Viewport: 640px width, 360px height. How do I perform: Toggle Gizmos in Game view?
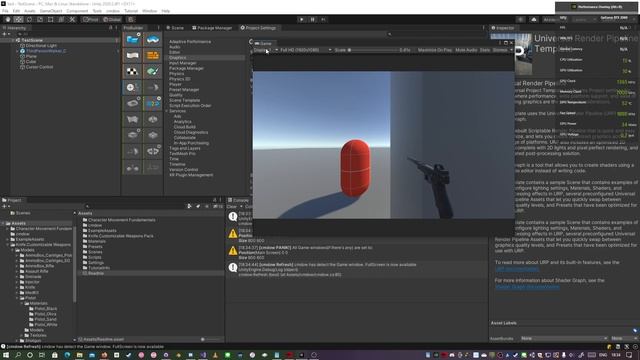(500, 50)
